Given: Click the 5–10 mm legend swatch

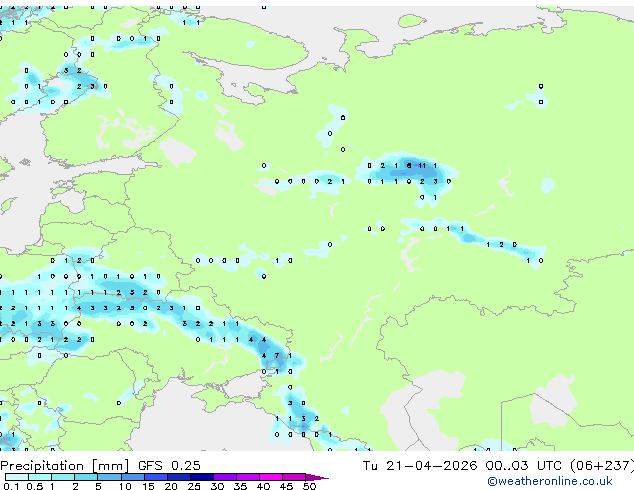Looking at the screenshot, I should coord(109,477).
